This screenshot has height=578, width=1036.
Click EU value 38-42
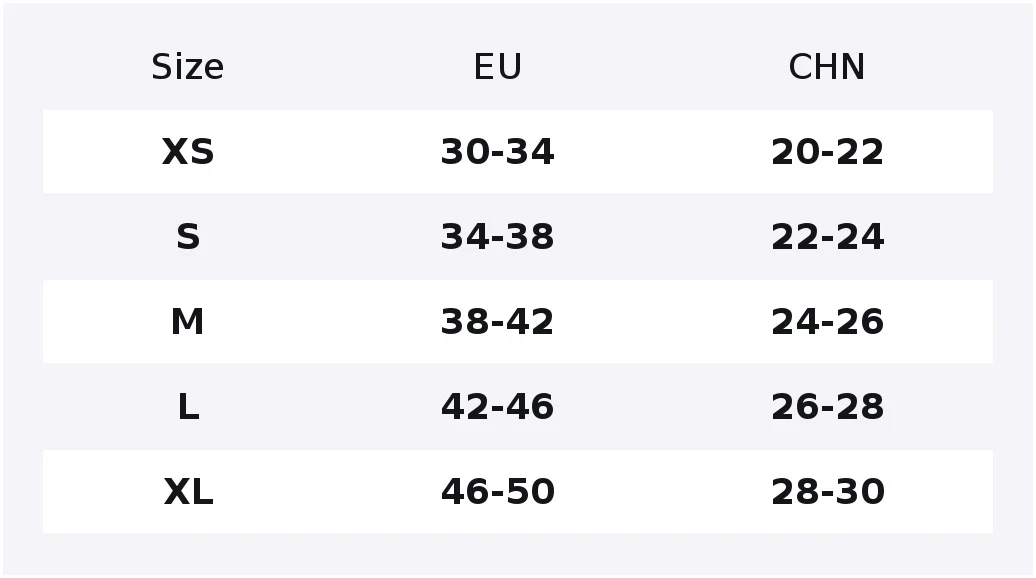498,322
